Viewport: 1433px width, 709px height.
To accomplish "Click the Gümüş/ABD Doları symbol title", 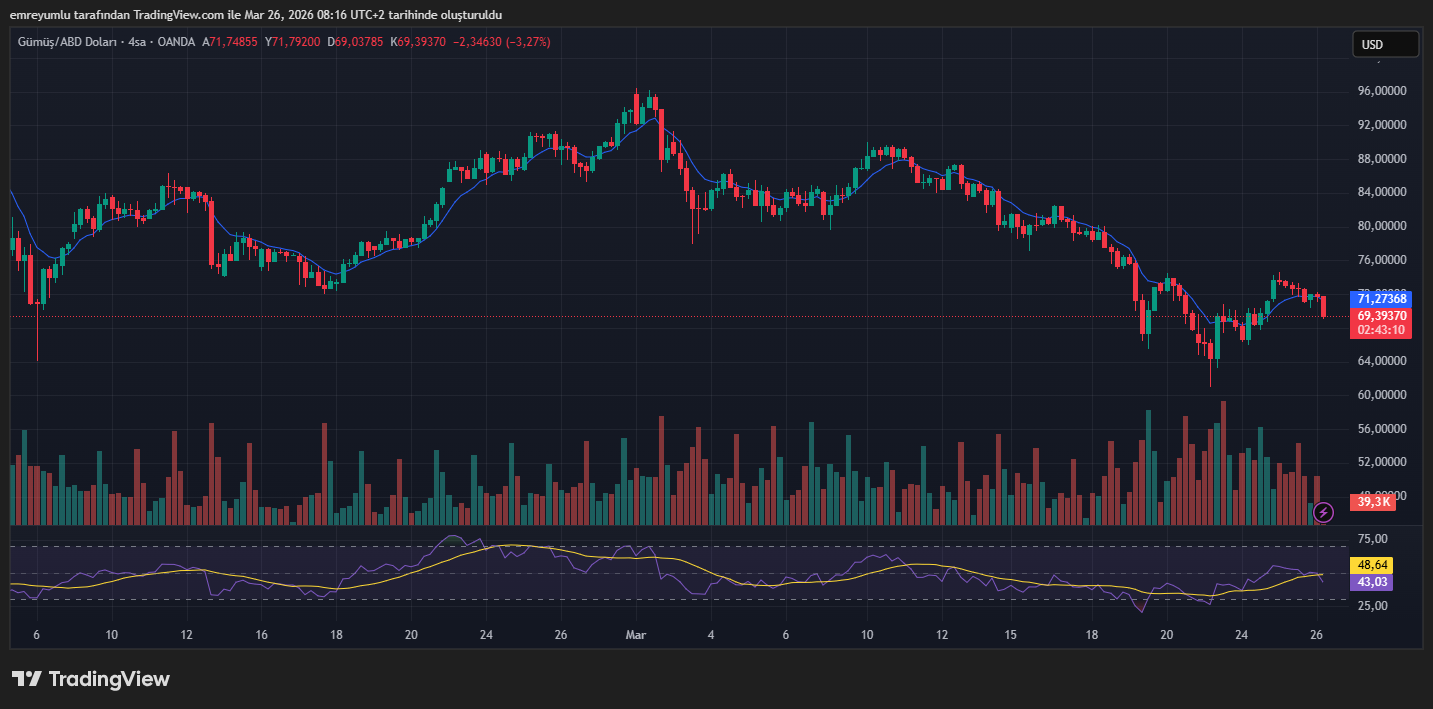I will [67, 42].
